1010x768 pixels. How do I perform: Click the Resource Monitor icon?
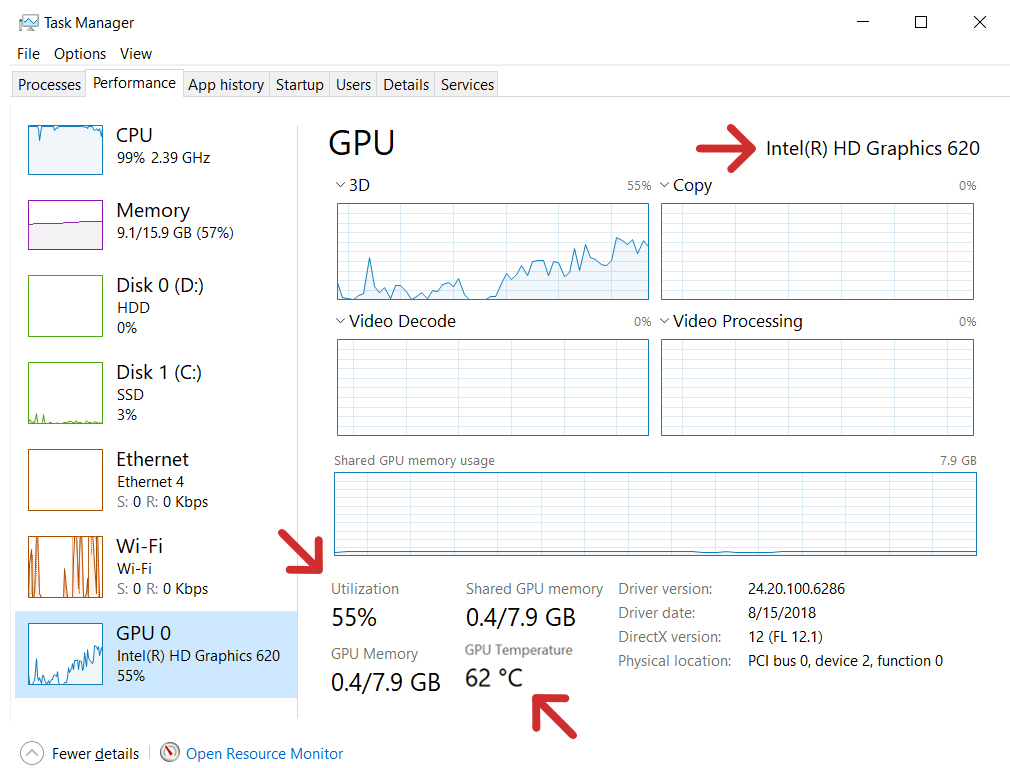[x=170, y=753]
